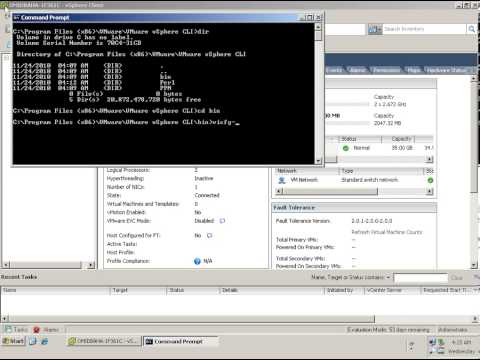Click right arrow of network list scrollbar
This screenshot has height=360, width=480.
coord(430,191)
